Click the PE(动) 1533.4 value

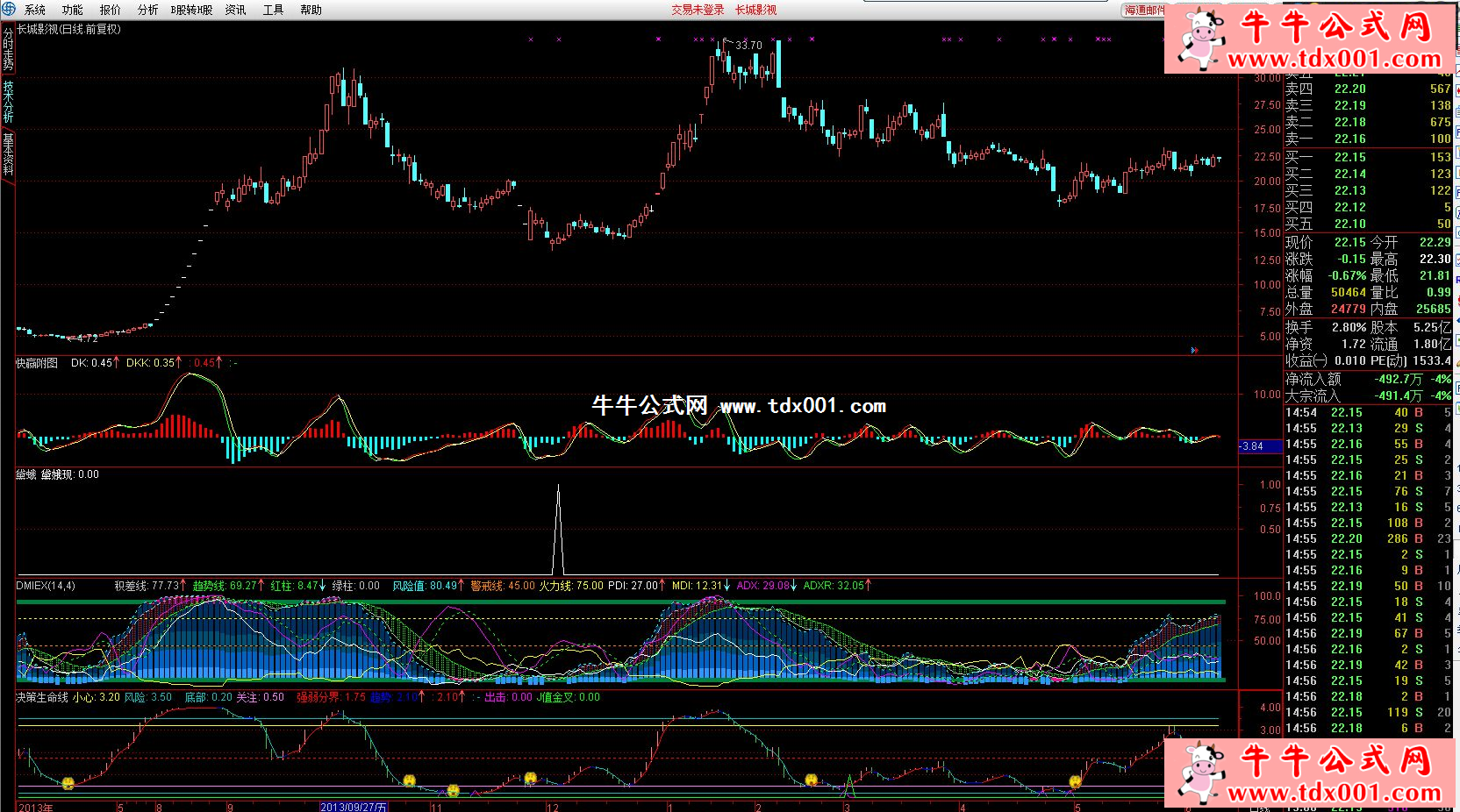(x=1432, y=360)
